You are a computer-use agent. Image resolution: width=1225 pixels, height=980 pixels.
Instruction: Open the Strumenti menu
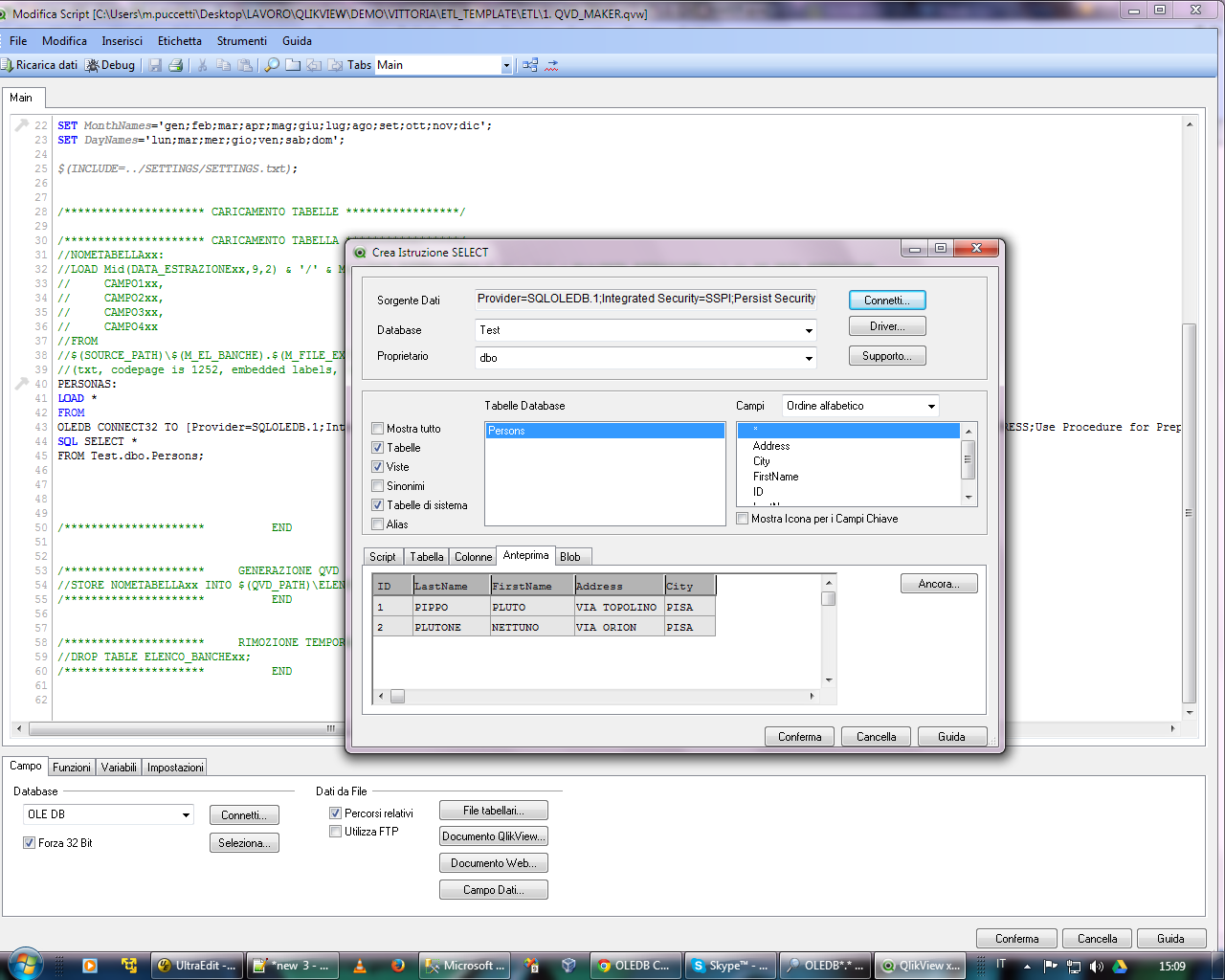(241, 41)
